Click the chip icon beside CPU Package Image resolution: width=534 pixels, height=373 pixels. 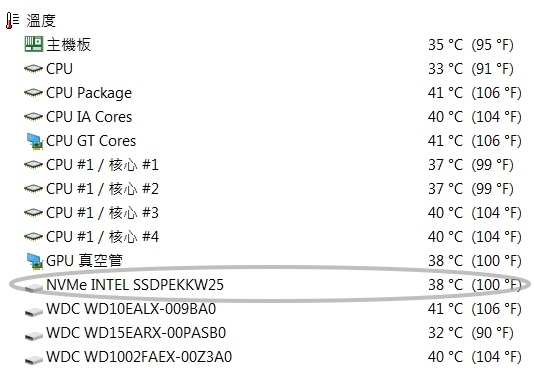pos(33,93)
